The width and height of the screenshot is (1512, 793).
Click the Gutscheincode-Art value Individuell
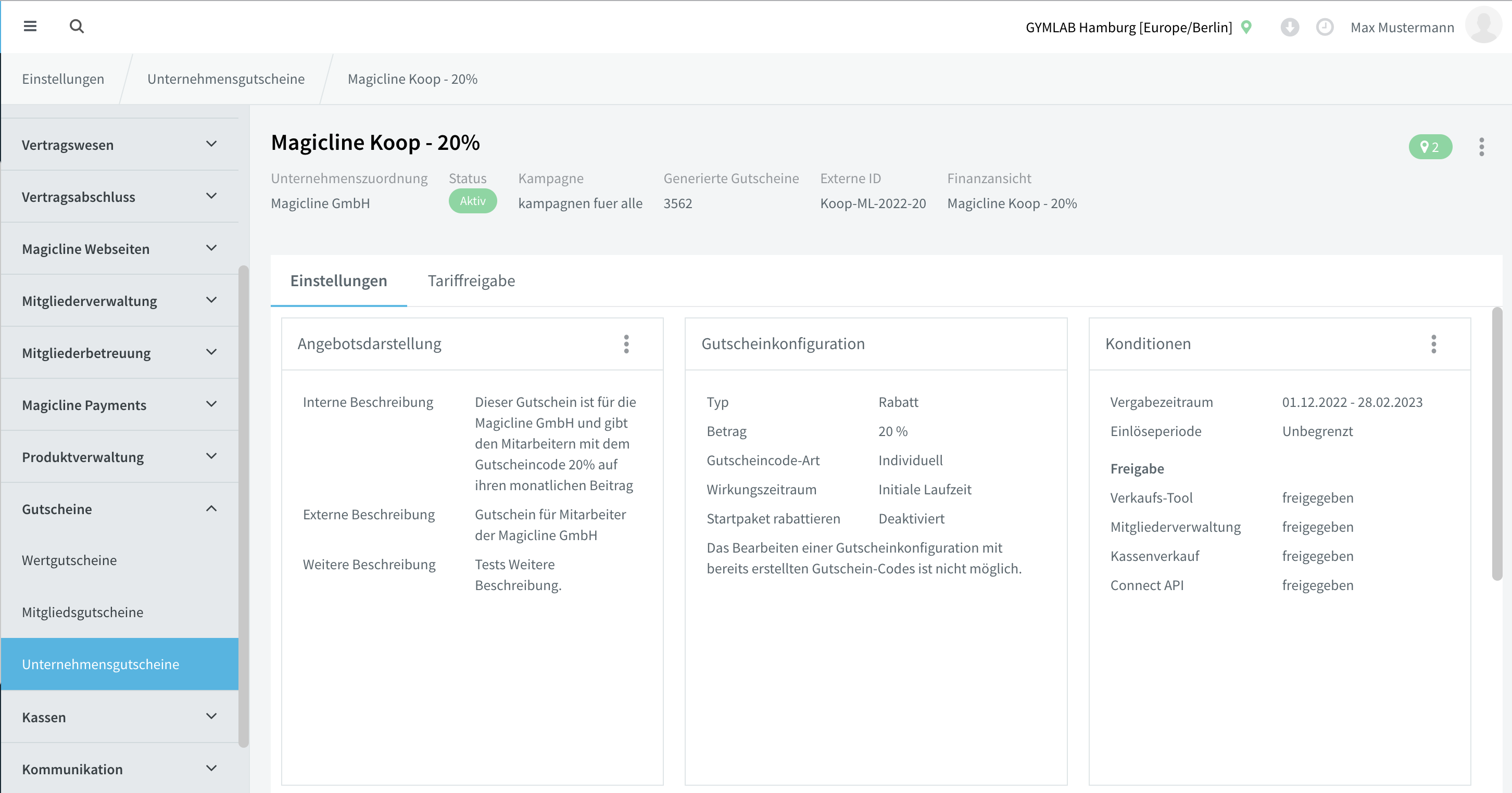(910, 461)
